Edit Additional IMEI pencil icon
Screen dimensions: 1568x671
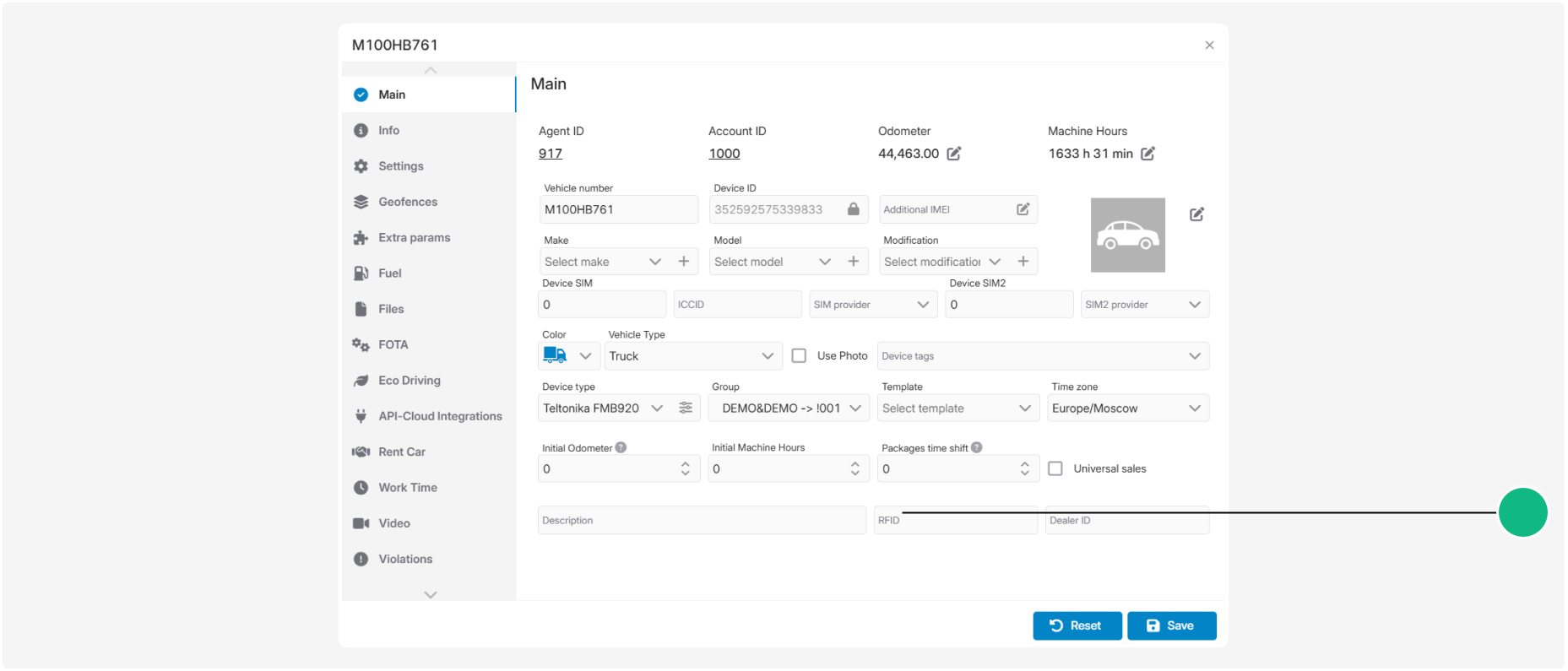[x=1023, y=209]
